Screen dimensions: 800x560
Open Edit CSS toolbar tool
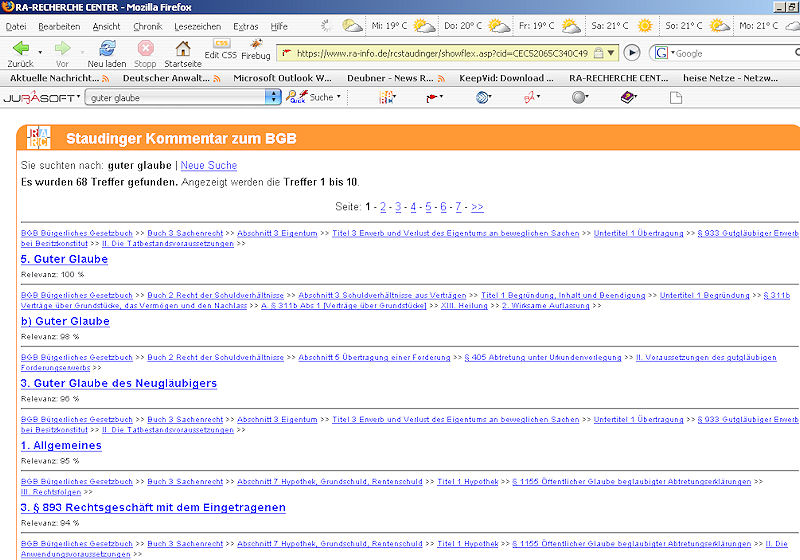(219, 47)
